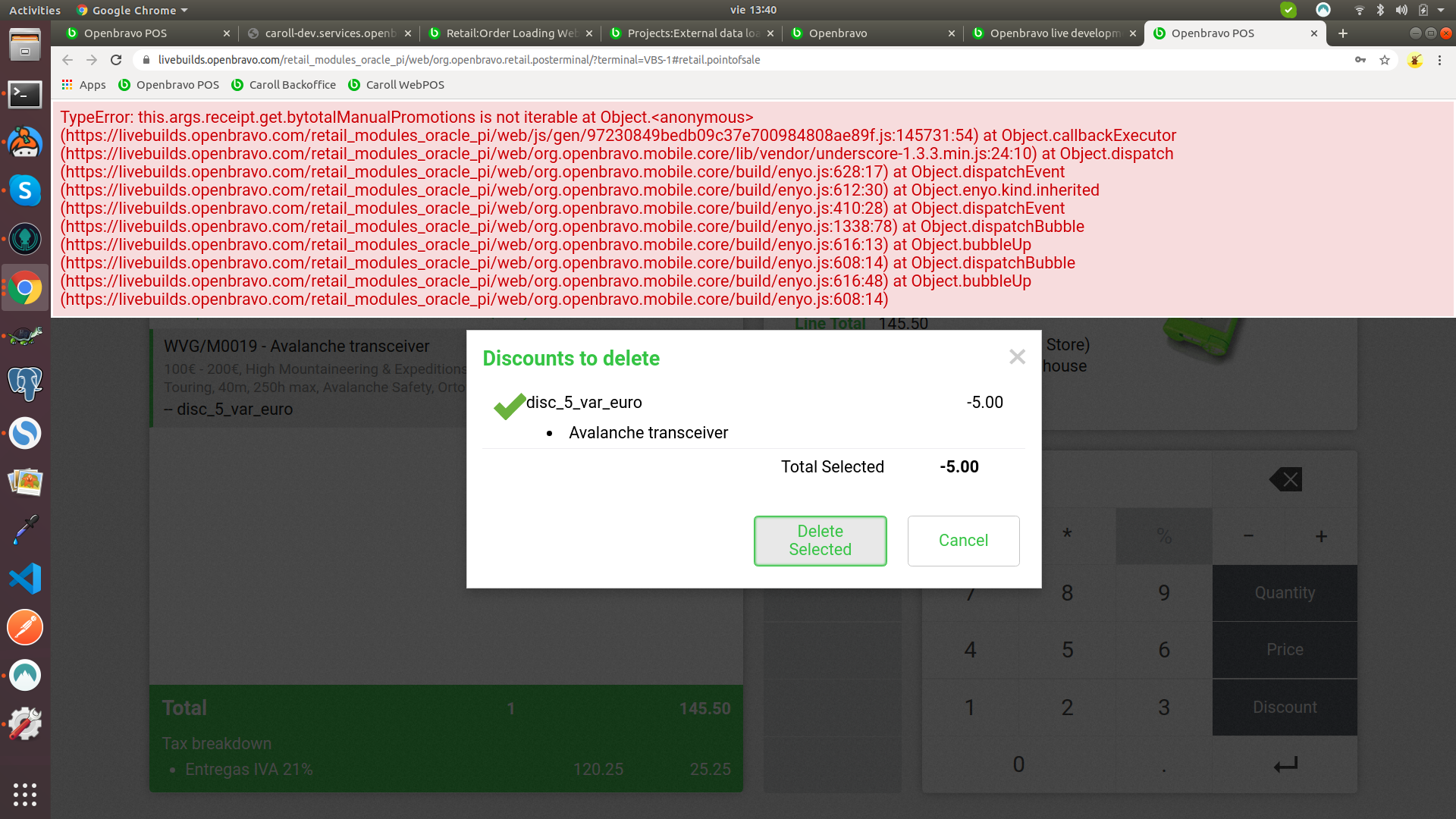Open Openbravo POS bookmark
Viewport: 1456px width, 819px height.
(x=169, y=85)
